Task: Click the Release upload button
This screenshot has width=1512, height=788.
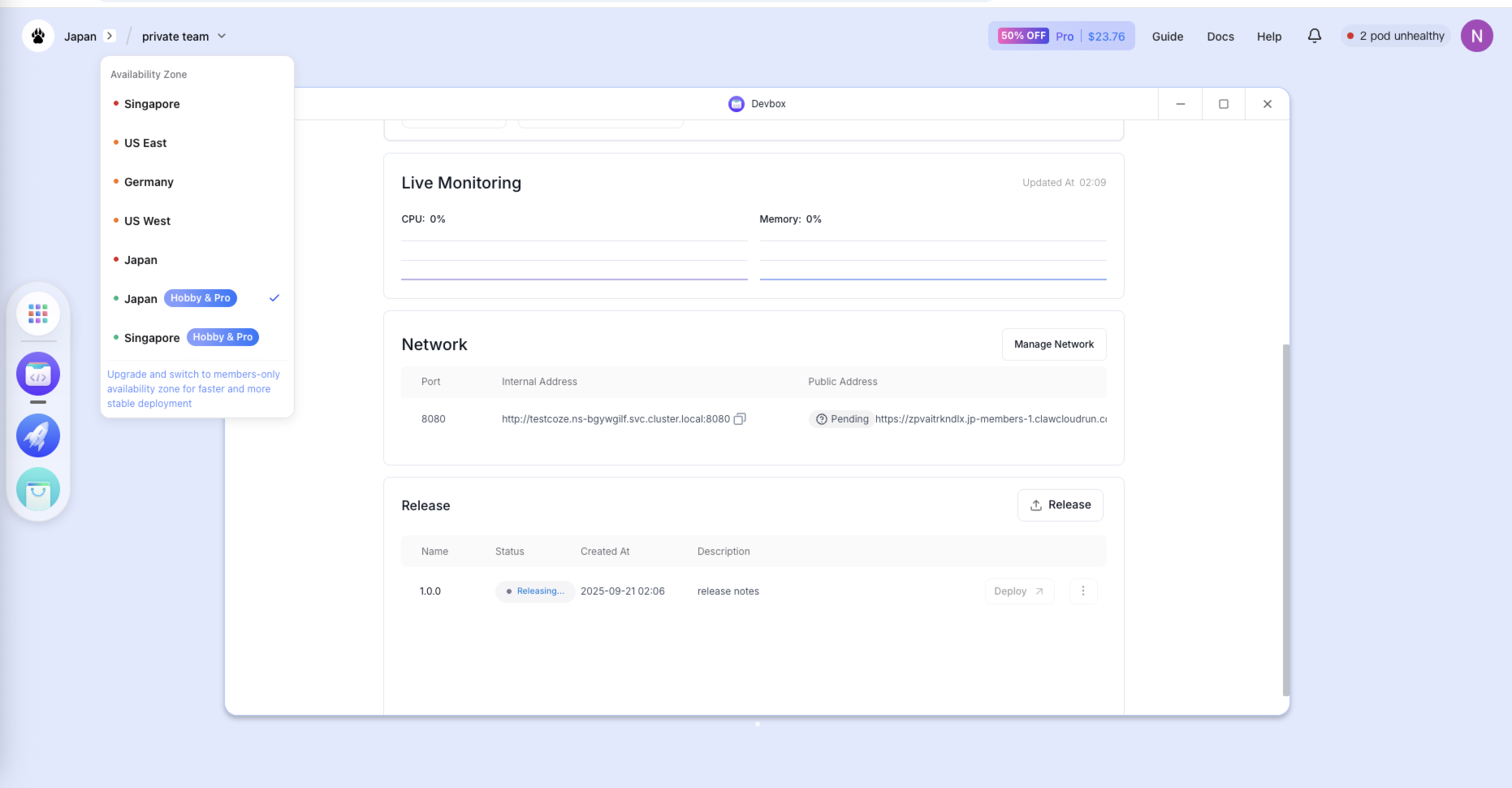Action: (1060, 505)
